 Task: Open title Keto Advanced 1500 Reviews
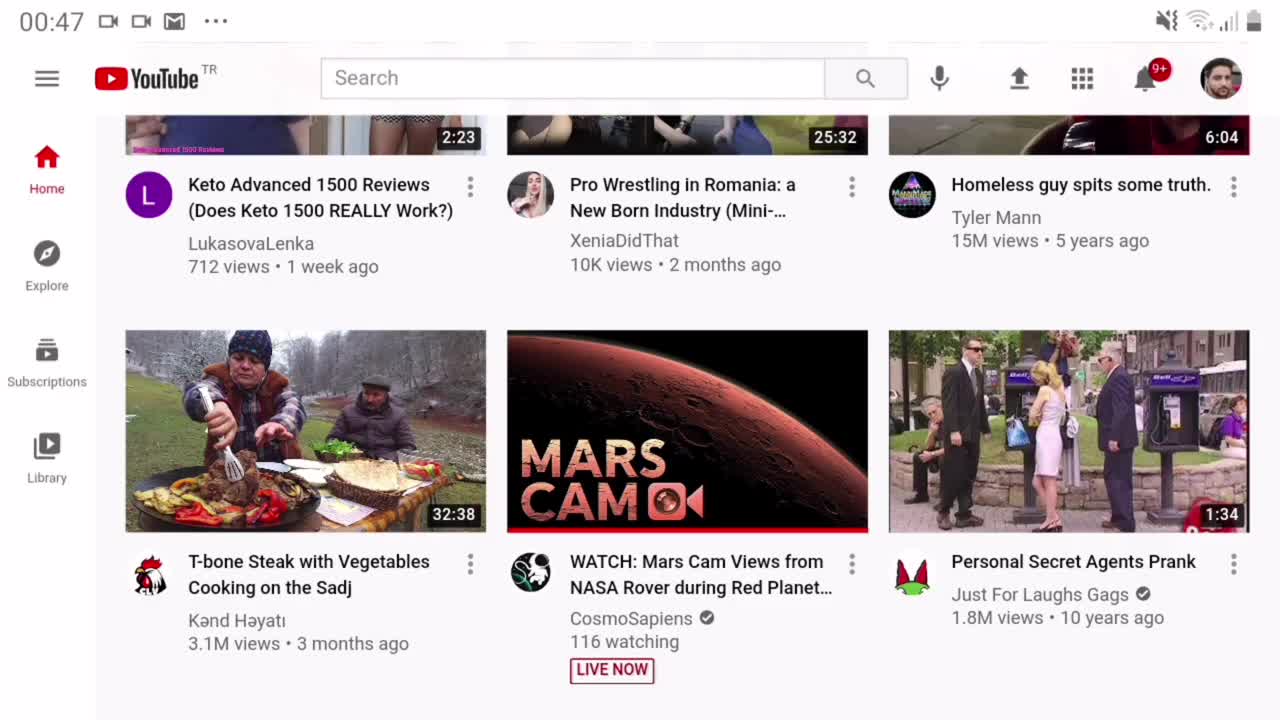[320, 198]
